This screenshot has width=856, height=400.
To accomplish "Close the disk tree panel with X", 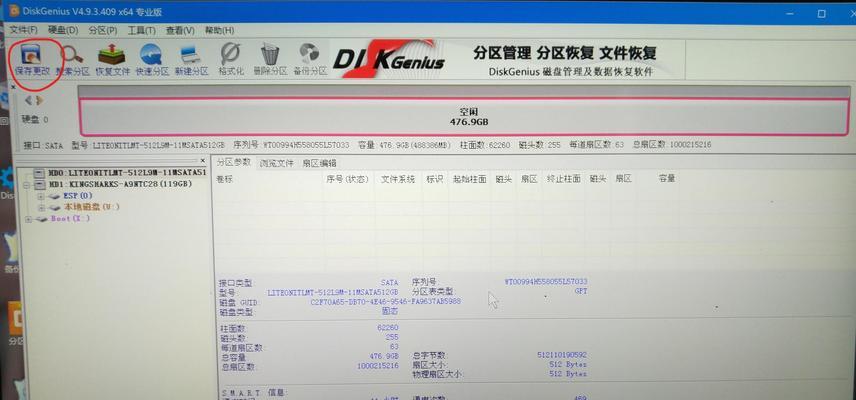I will click(203, 161).
